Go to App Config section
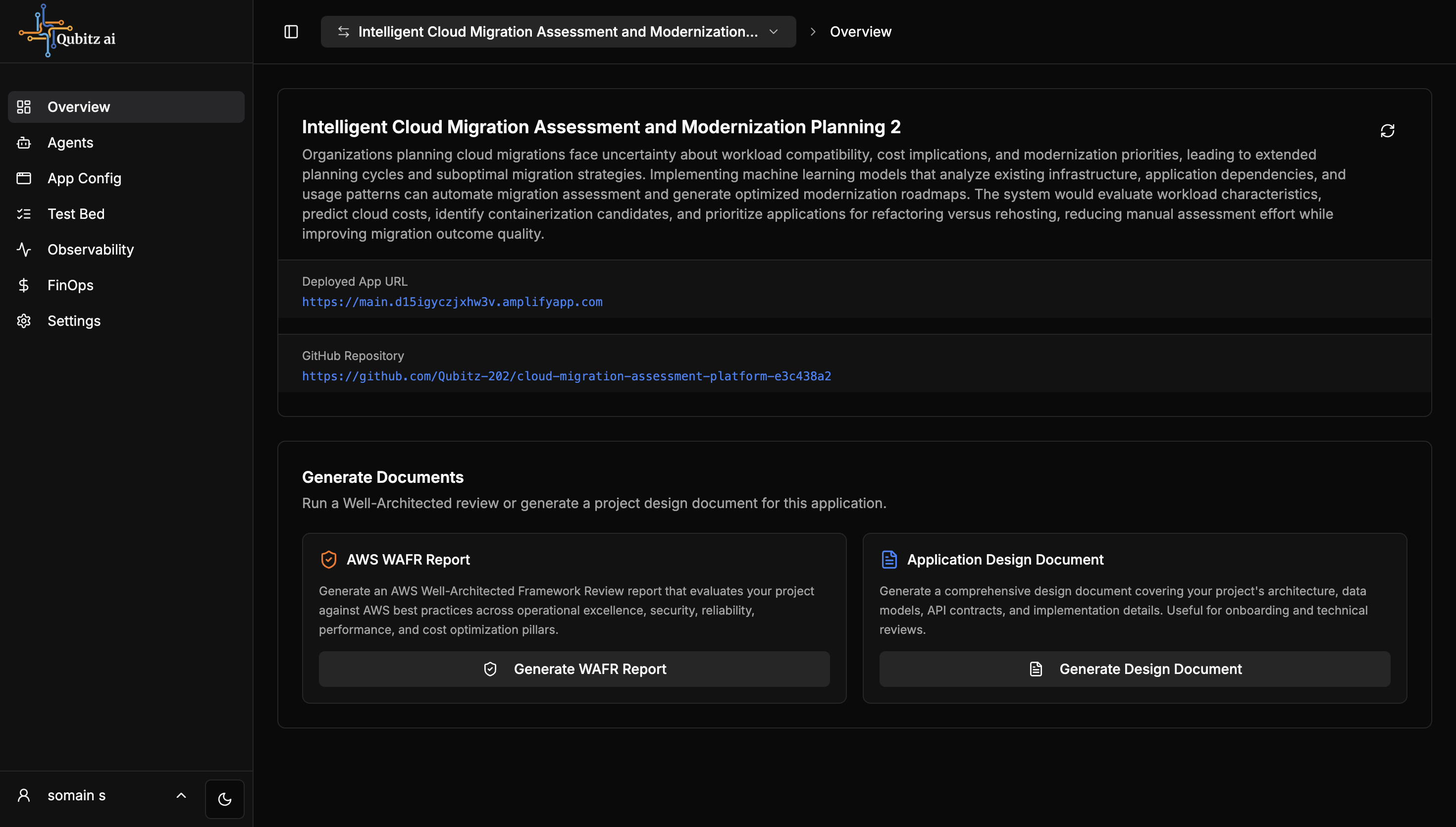Image resolution: width=1456 pixels, height=827 pixels. tap(84, 178)
